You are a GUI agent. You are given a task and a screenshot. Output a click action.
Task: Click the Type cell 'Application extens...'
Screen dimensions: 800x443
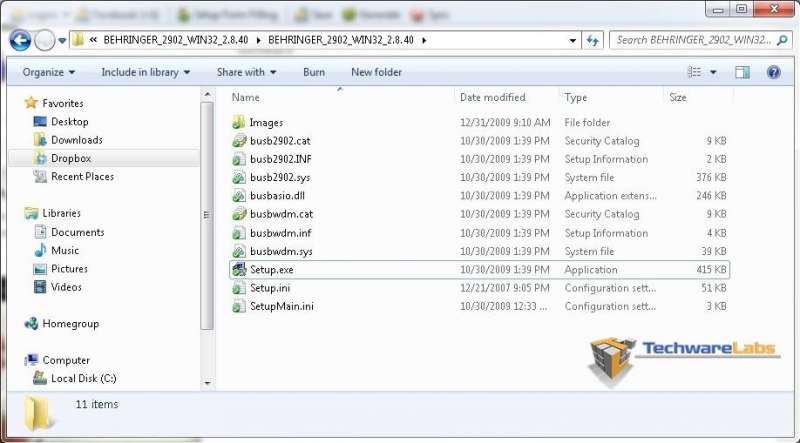click(610, 195)
